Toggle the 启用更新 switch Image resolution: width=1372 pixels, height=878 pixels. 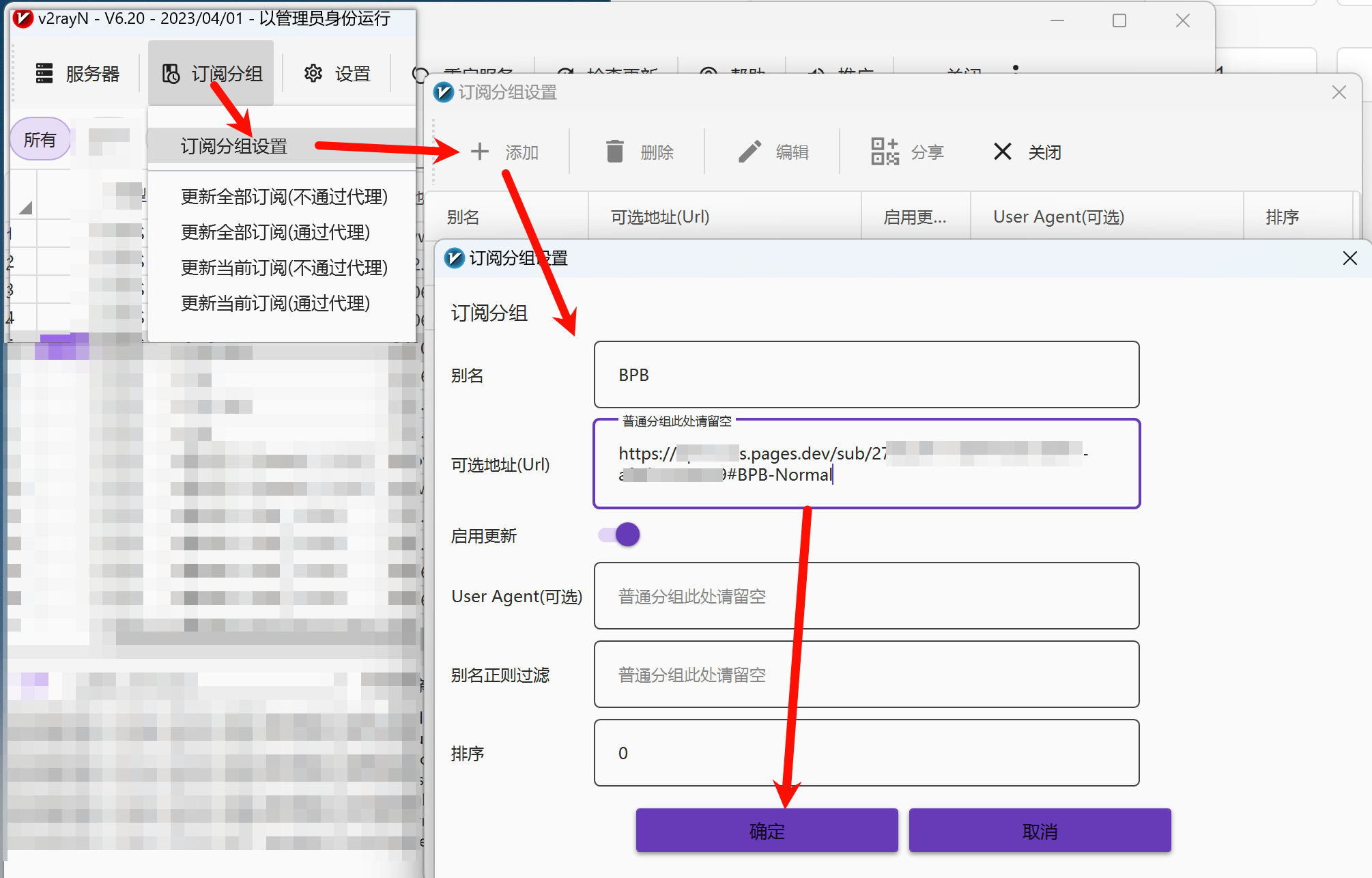tap(620, 535)
